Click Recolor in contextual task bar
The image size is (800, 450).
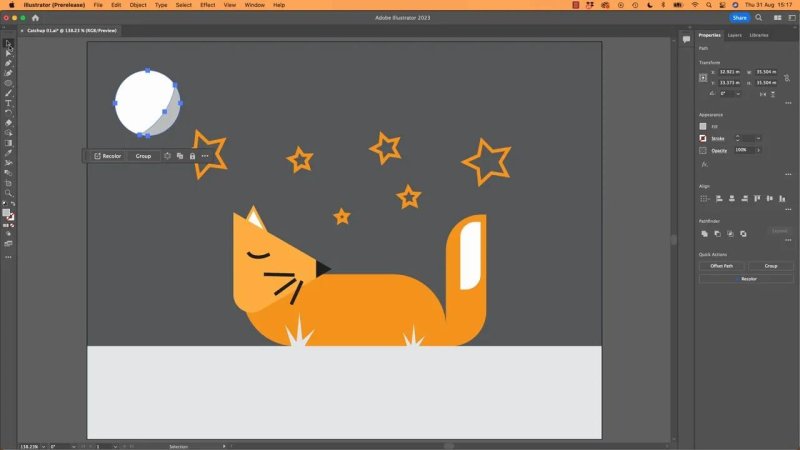tap(108, 156)
